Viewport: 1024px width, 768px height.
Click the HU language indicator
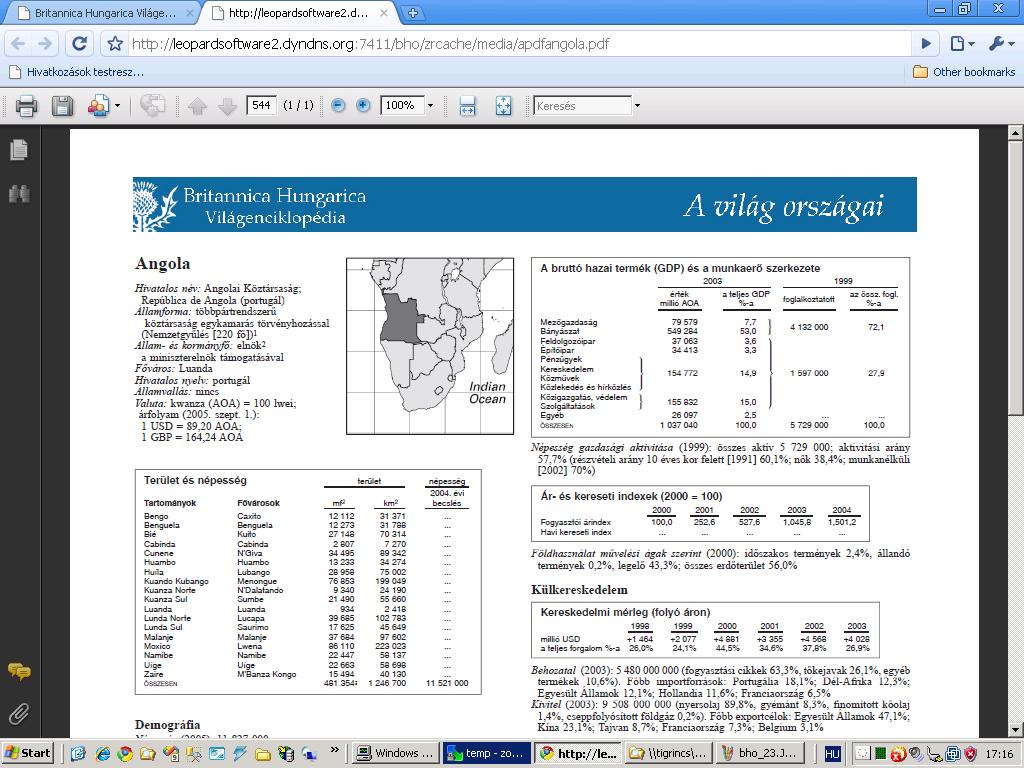click(832, 754)
